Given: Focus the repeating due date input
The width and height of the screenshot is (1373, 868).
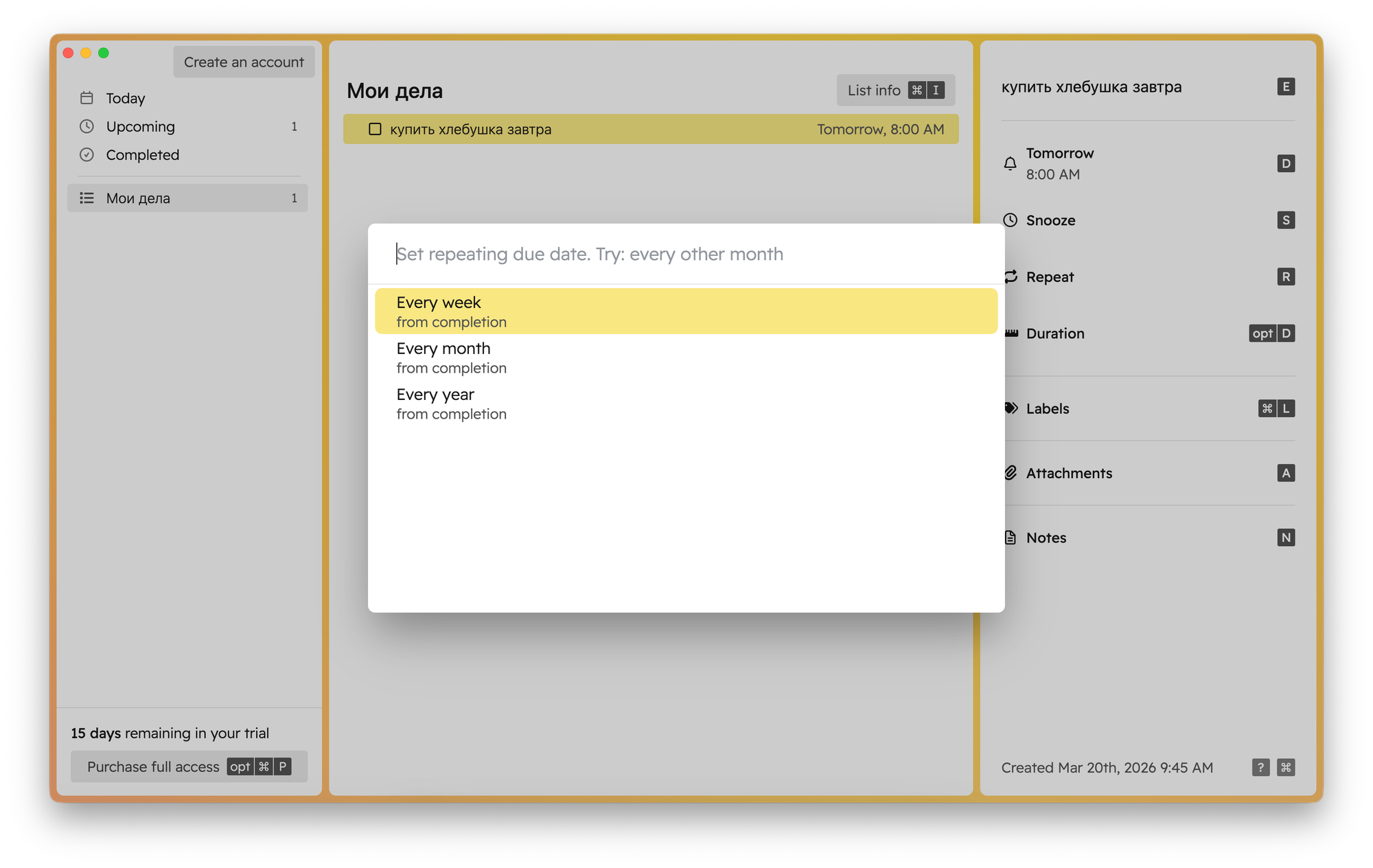Looking at the screenshot, I should (x=685, y=254).
